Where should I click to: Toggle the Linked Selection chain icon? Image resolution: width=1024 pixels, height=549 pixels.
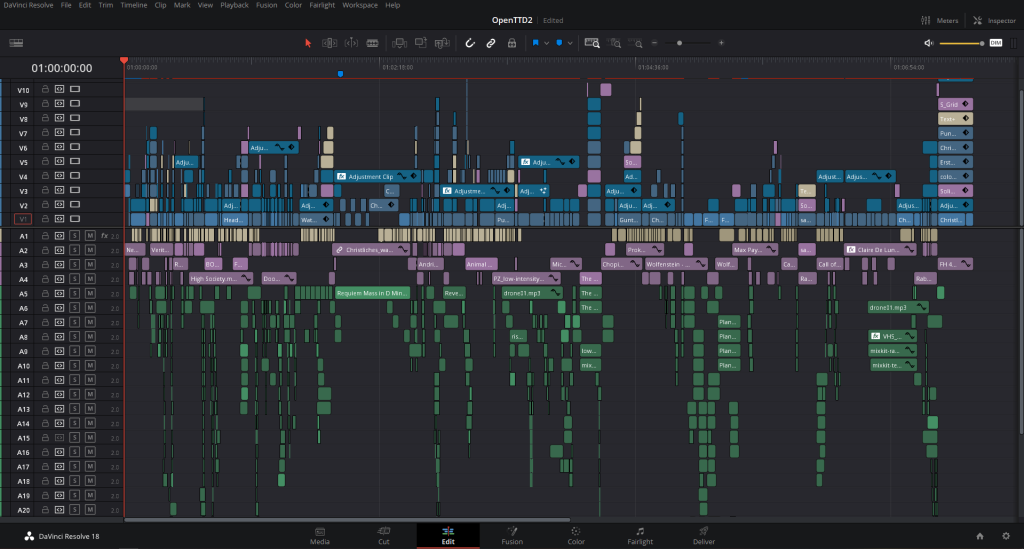pyautogui.click(x=490, y=43)
